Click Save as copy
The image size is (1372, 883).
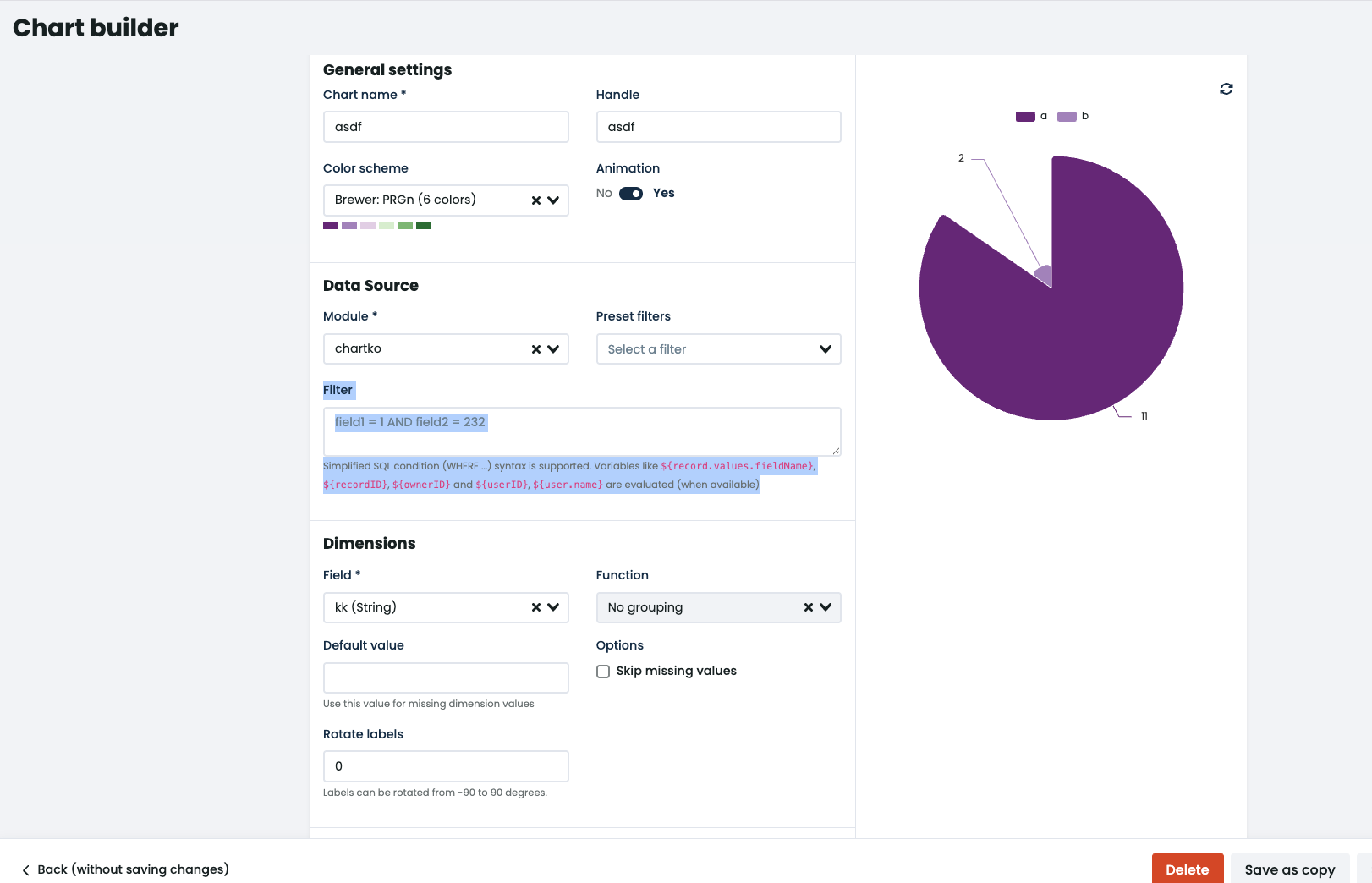pos(1290,869)
